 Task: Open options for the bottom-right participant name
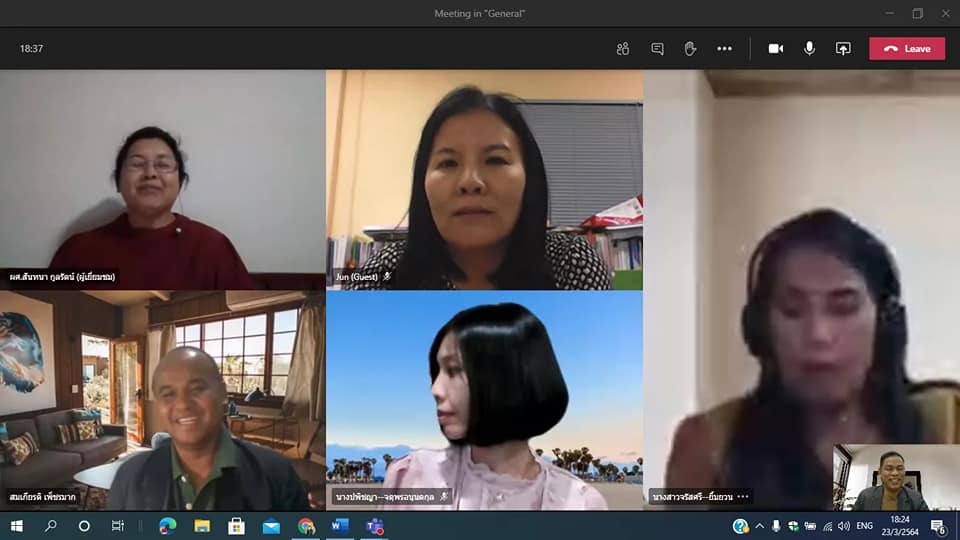pos(743,496)
